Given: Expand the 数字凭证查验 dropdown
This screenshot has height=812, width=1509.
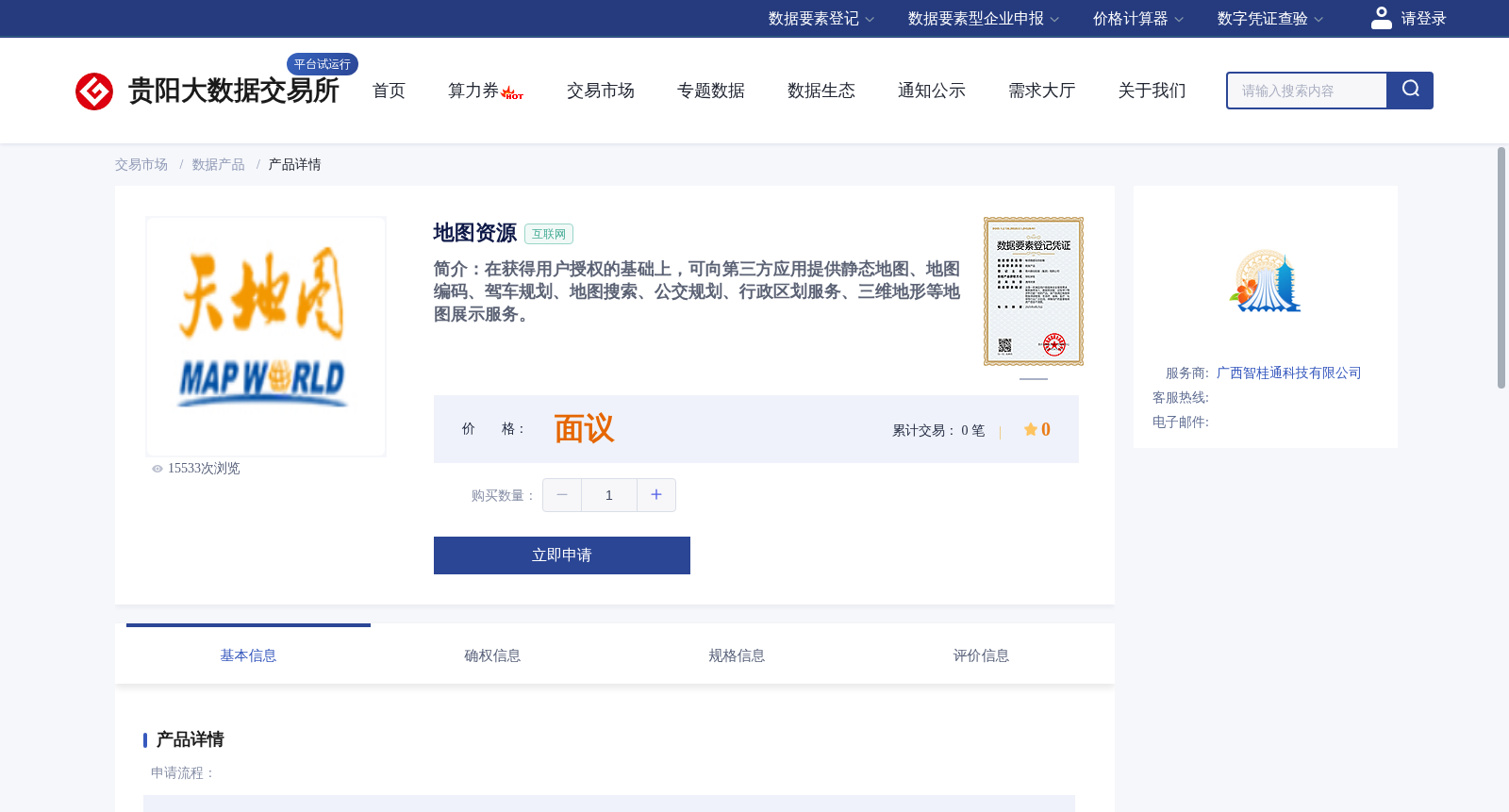Looking at the screenshot, I should (x=1269, y=19).
